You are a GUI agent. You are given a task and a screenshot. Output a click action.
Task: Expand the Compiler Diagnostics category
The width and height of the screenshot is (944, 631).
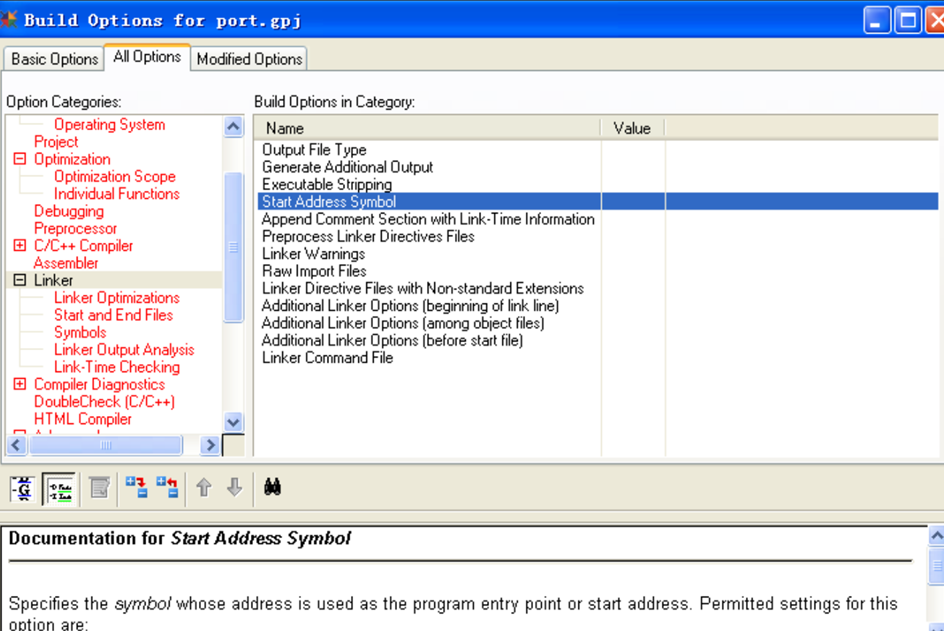coord(20,384)
